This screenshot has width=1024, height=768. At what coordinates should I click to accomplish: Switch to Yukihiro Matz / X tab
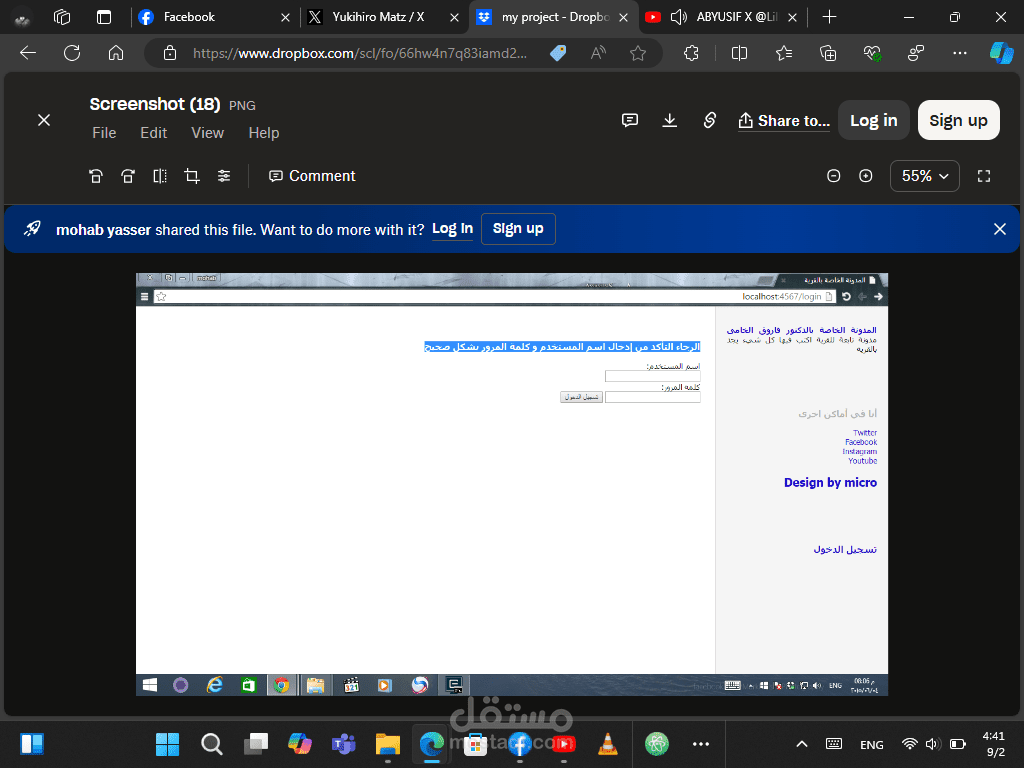pos(383,17)
